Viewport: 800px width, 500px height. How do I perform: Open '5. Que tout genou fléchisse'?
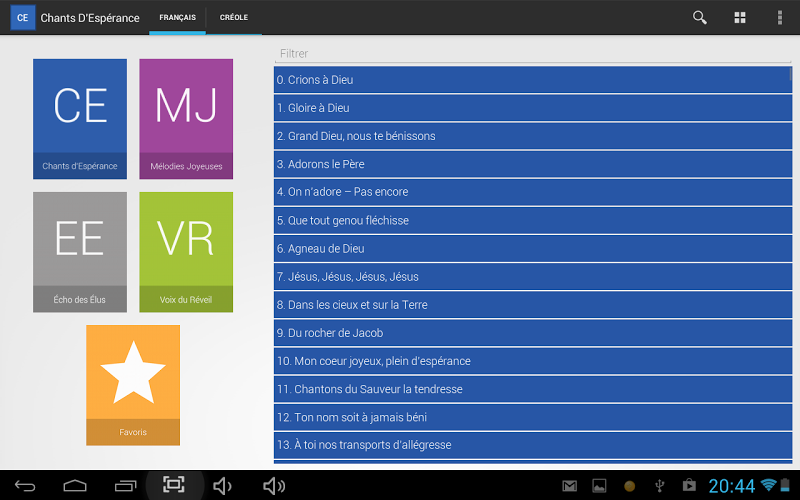[x=533, y=220]
